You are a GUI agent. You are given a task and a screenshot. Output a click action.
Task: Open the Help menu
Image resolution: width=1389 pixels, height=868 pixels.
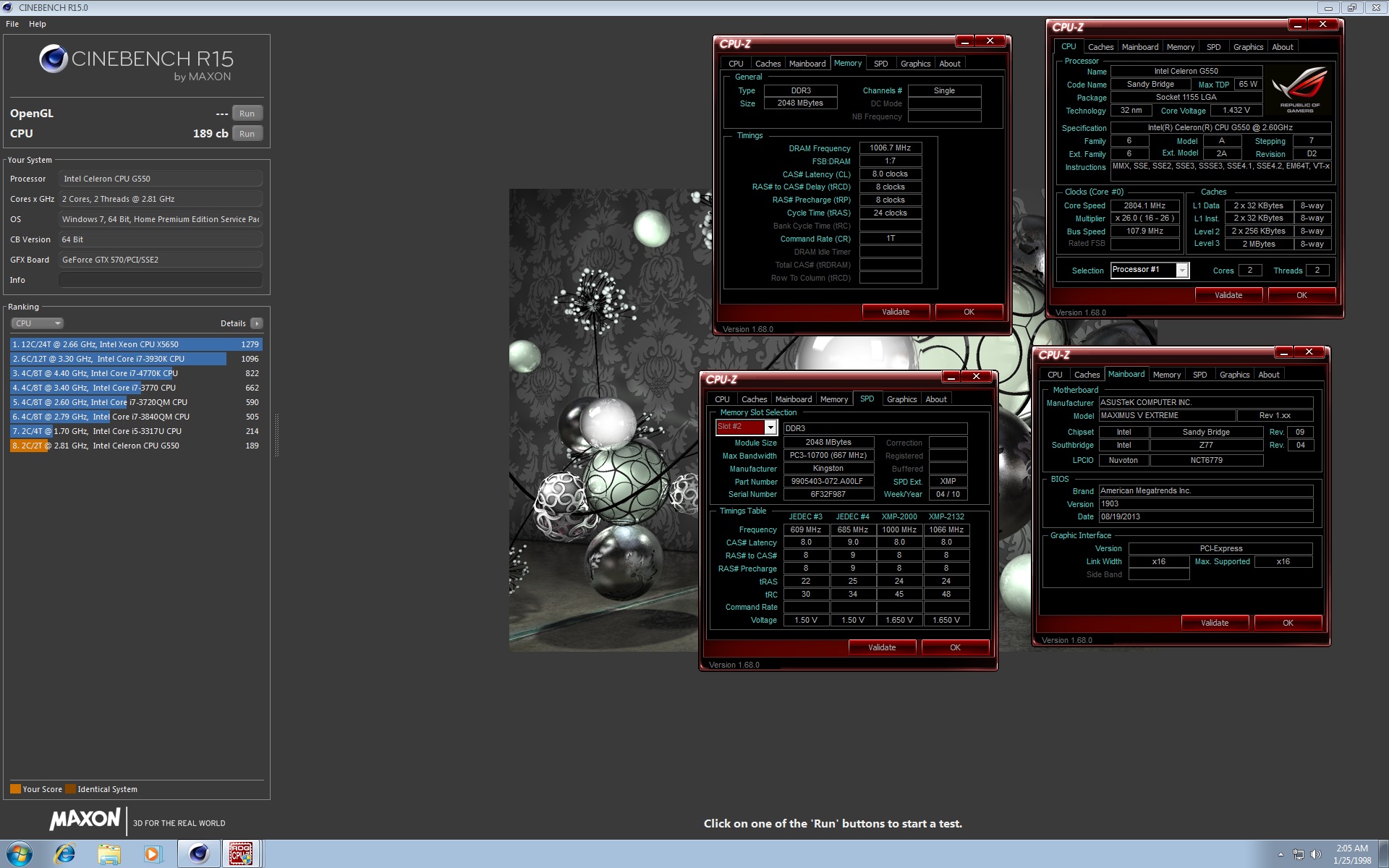click(x=38, y=24)
